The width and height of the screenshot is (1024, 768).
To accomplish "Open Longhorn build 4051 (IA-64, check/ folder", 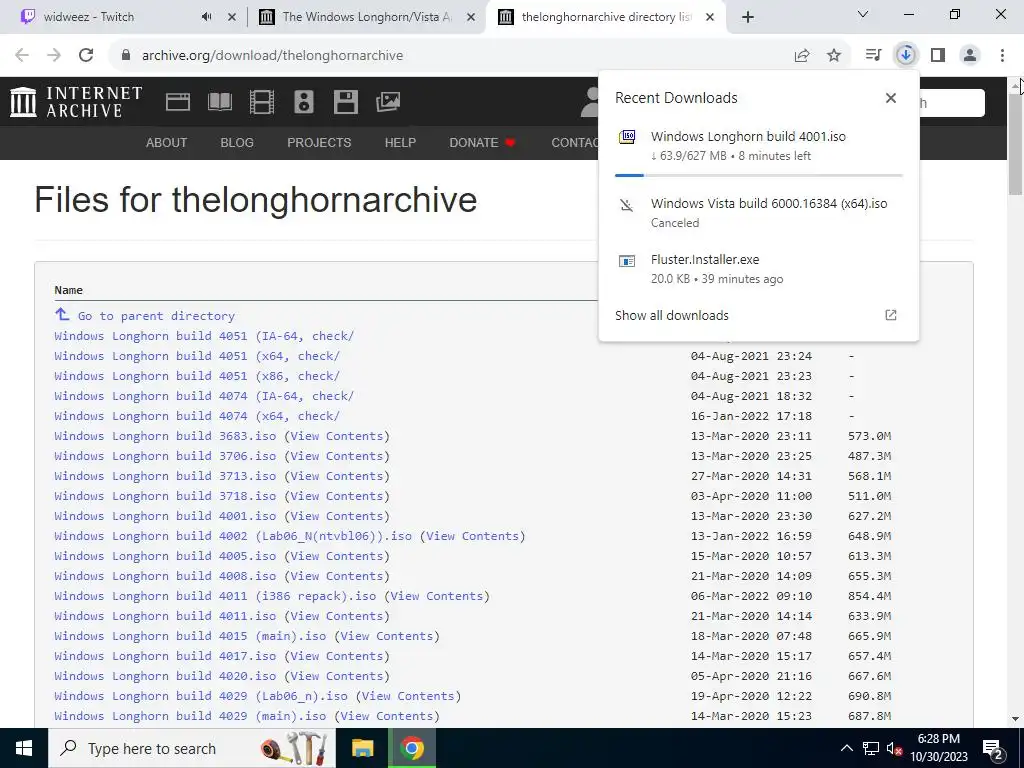I will click(204, 336).
